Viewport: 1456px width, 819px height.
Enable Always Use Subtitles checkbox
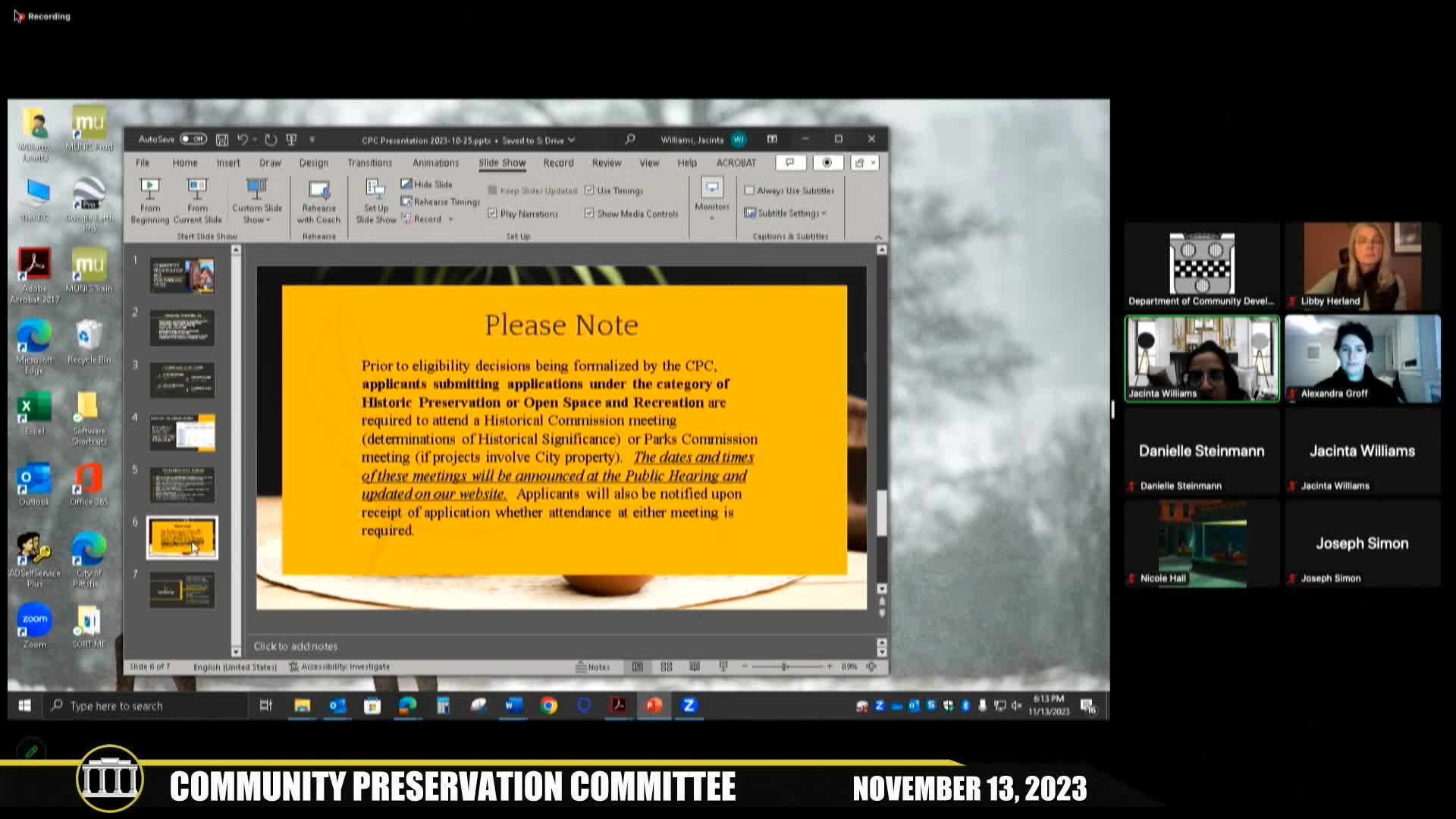tap(749, 190)
